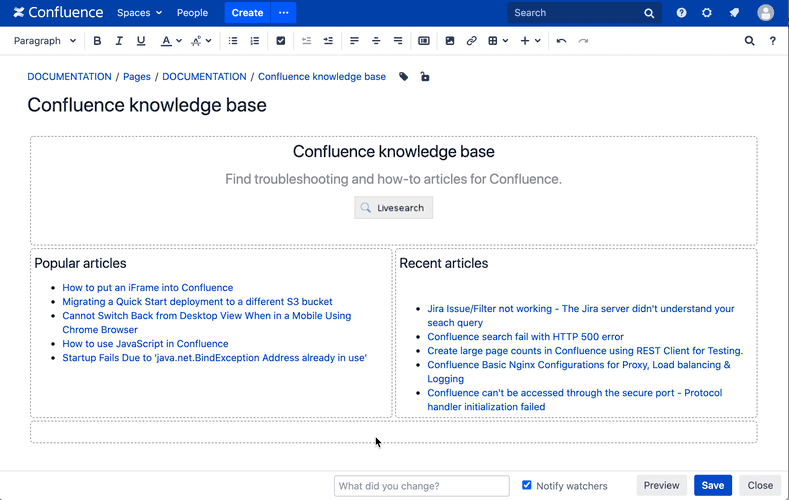Insert a bullet list
The height and width of the screenshot is (500, 789).
point(233,41)
